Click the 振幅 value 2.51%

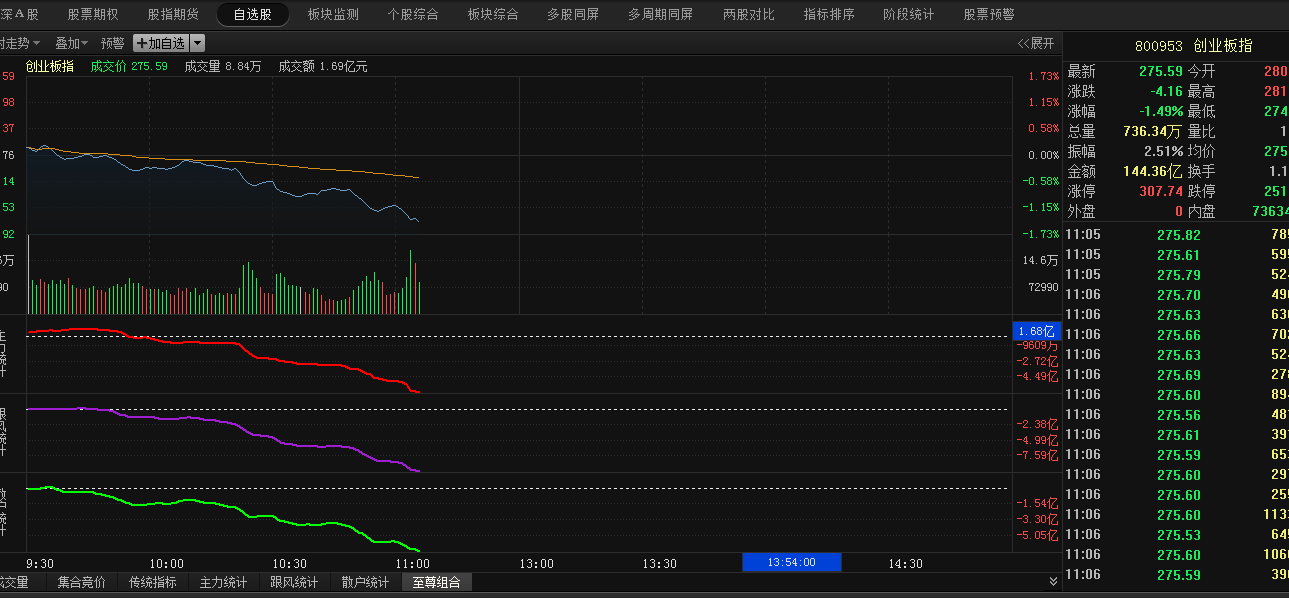coord(1164,152)
